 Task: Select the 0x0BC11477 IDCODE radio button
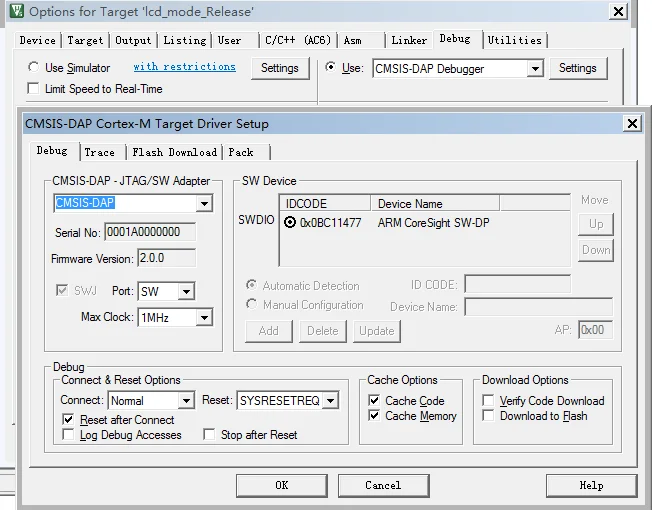click(290, 222)
